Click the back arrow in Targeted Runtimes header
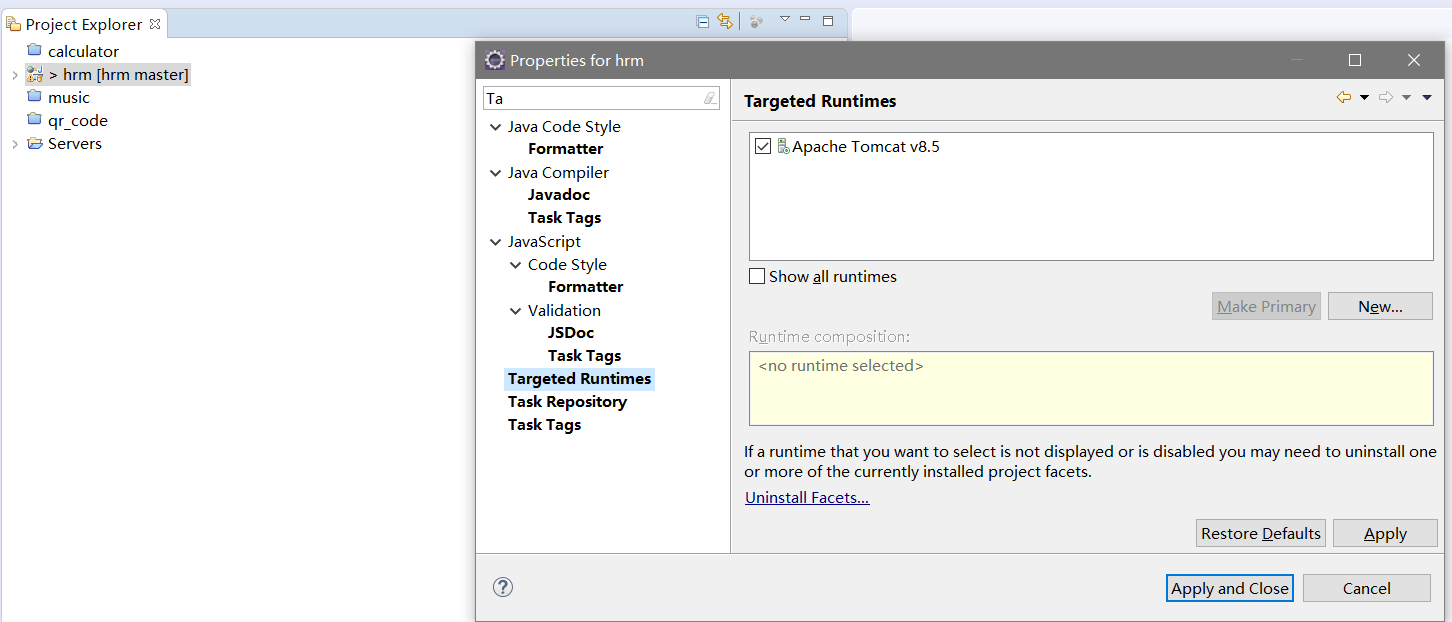 [1344, 97]
